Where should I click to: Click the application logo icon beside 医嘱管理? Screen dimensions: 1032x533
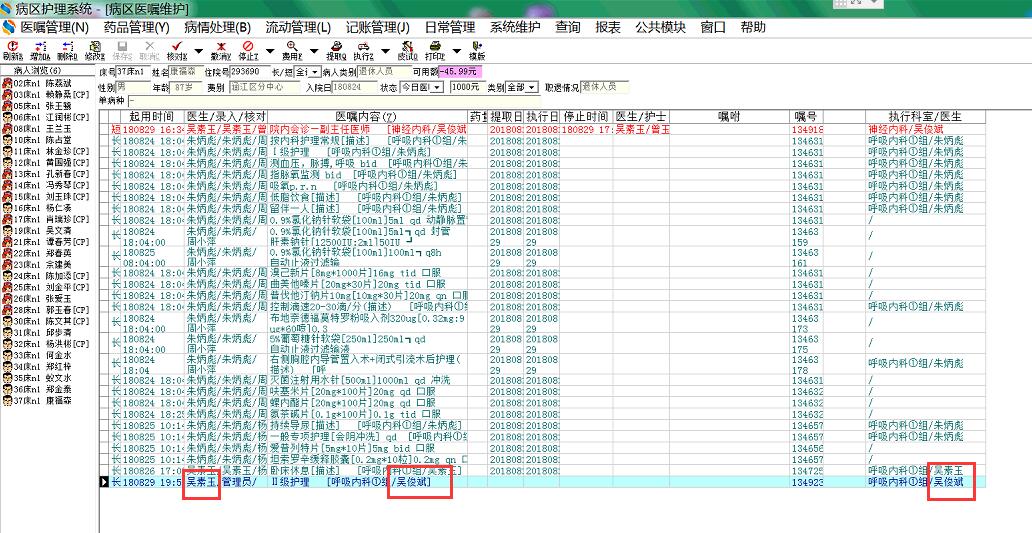pos(9,27)
